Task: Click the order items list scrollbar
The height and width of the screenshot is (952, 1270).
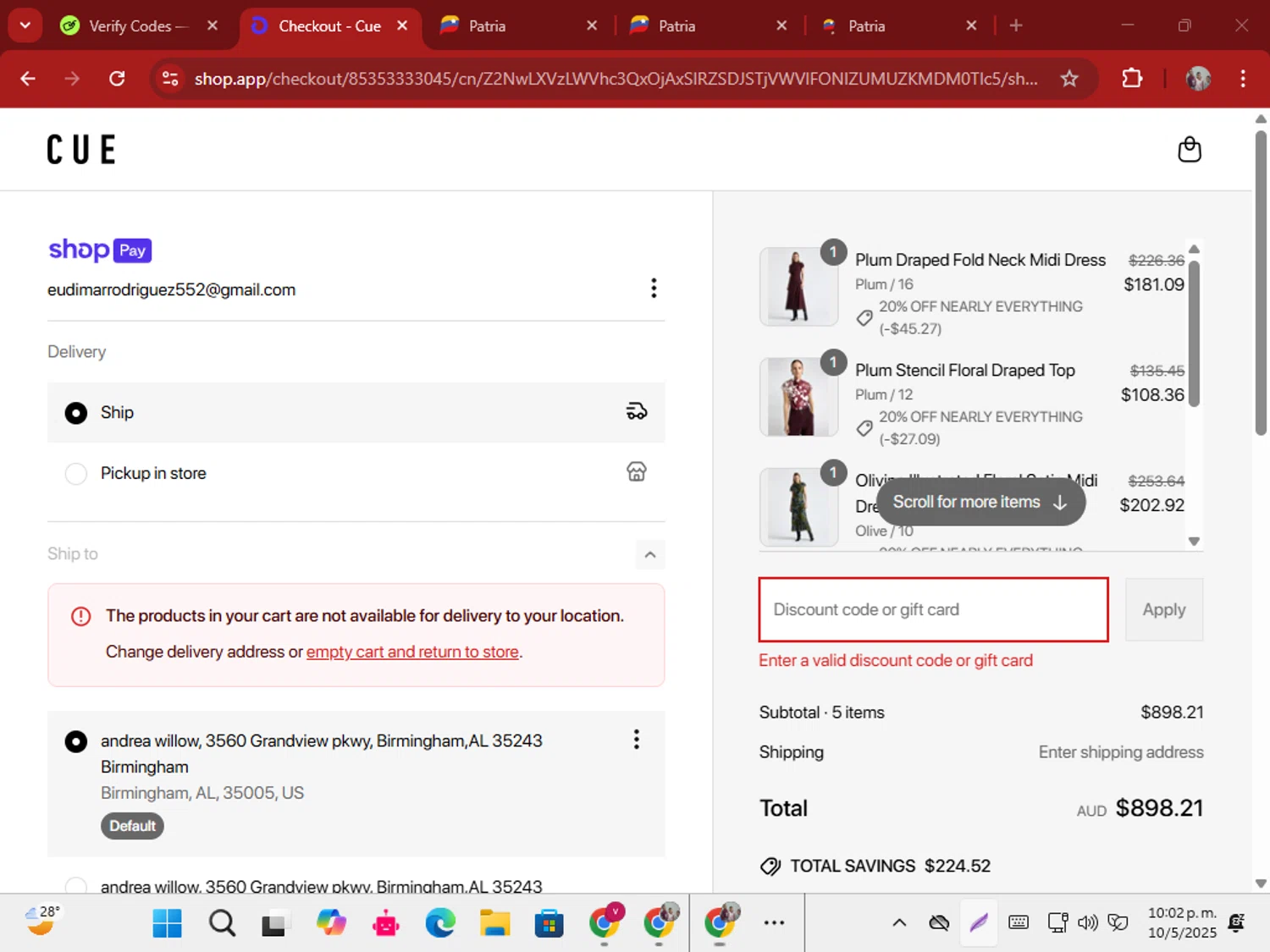Action: coord(1194,333)
